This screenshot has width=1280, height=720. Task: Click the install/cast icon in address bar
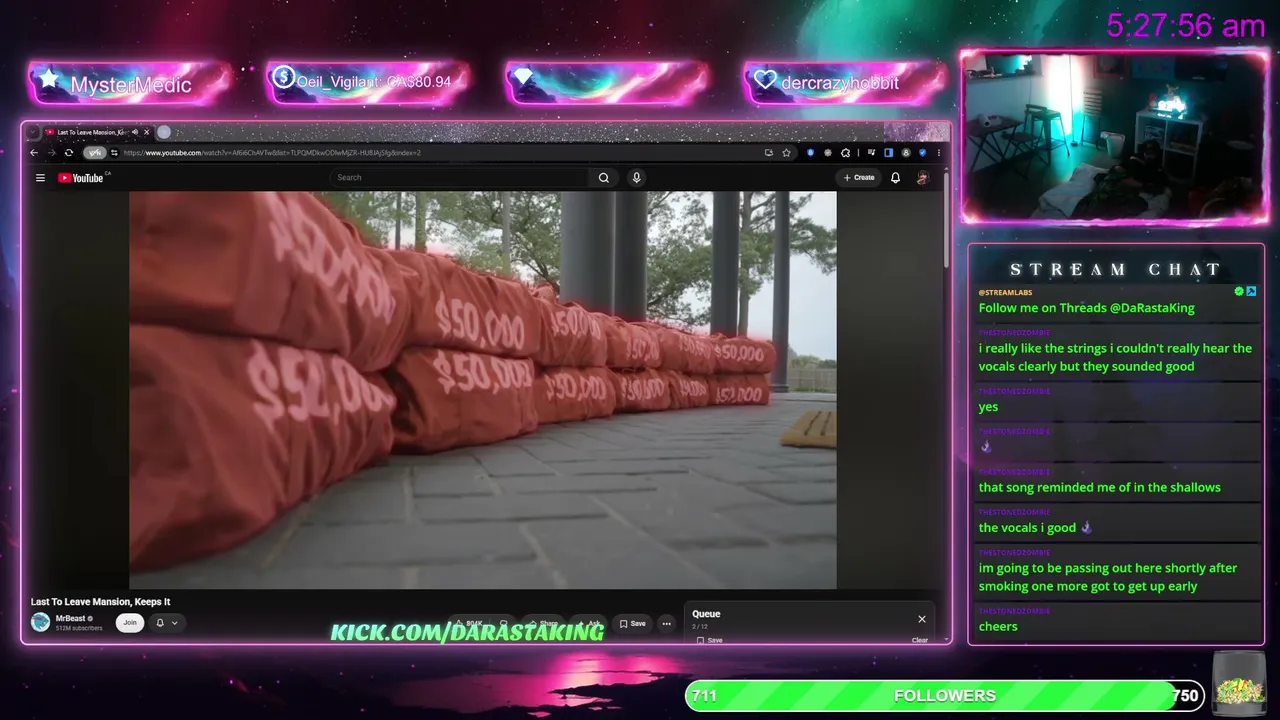coord(768,153)
